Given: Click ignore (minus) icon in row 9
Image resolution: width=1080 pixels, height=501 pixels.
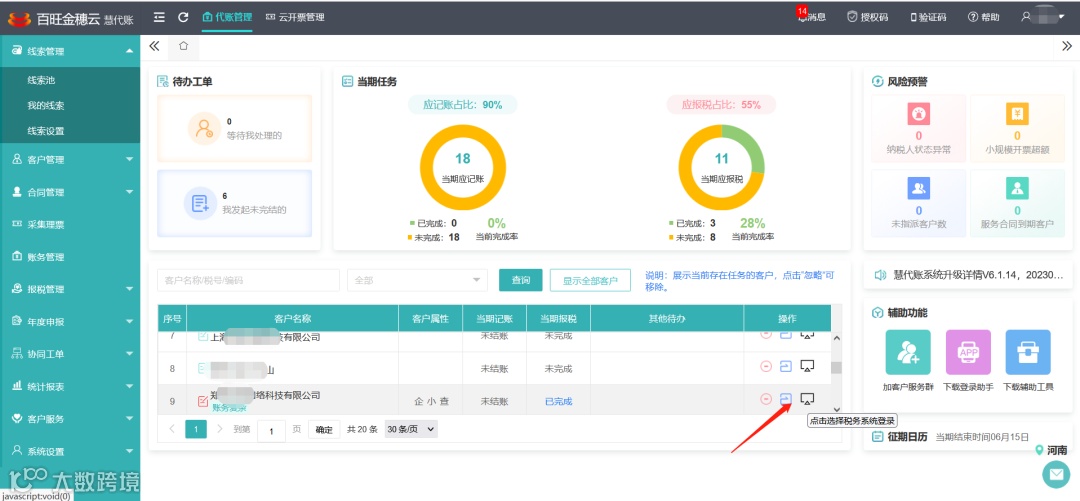Looking at the screenshot, I should pos(765,398).
